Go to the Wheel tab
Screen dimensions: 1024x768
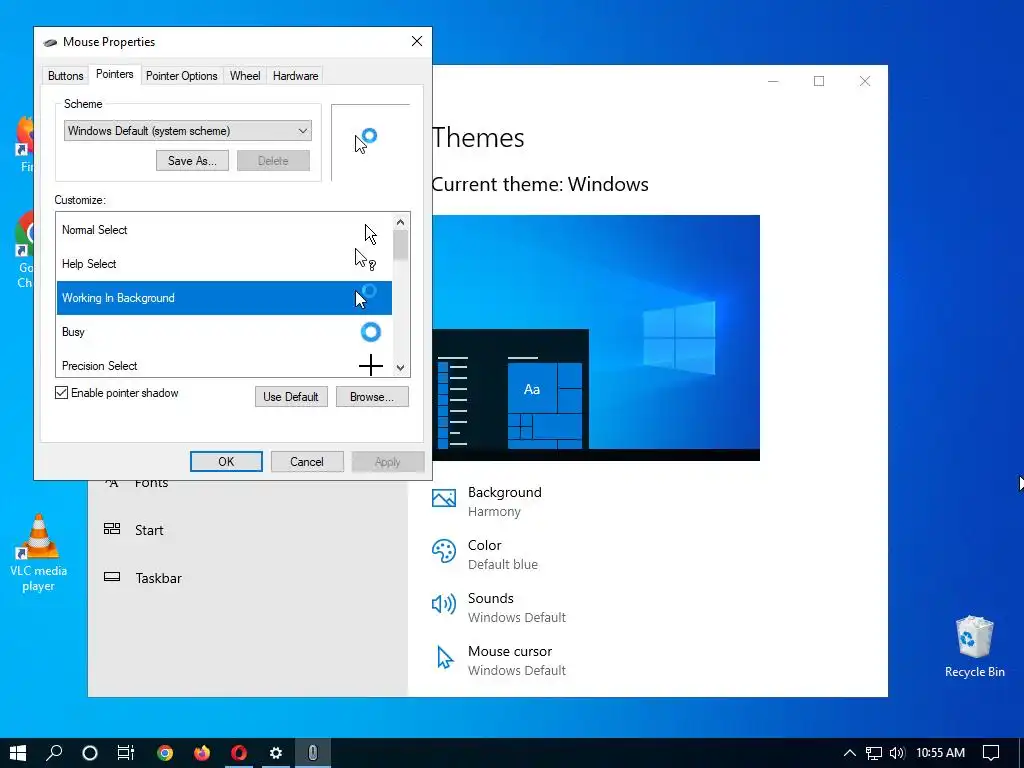[245, 76]
